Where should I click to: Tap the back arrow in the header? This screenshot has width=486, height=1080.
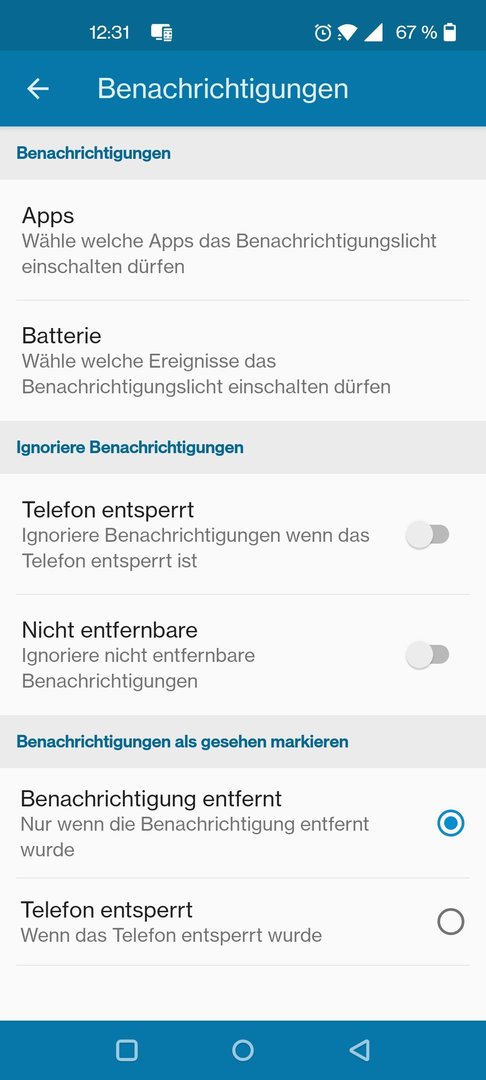pyautogui.click(x=38, y=89)
